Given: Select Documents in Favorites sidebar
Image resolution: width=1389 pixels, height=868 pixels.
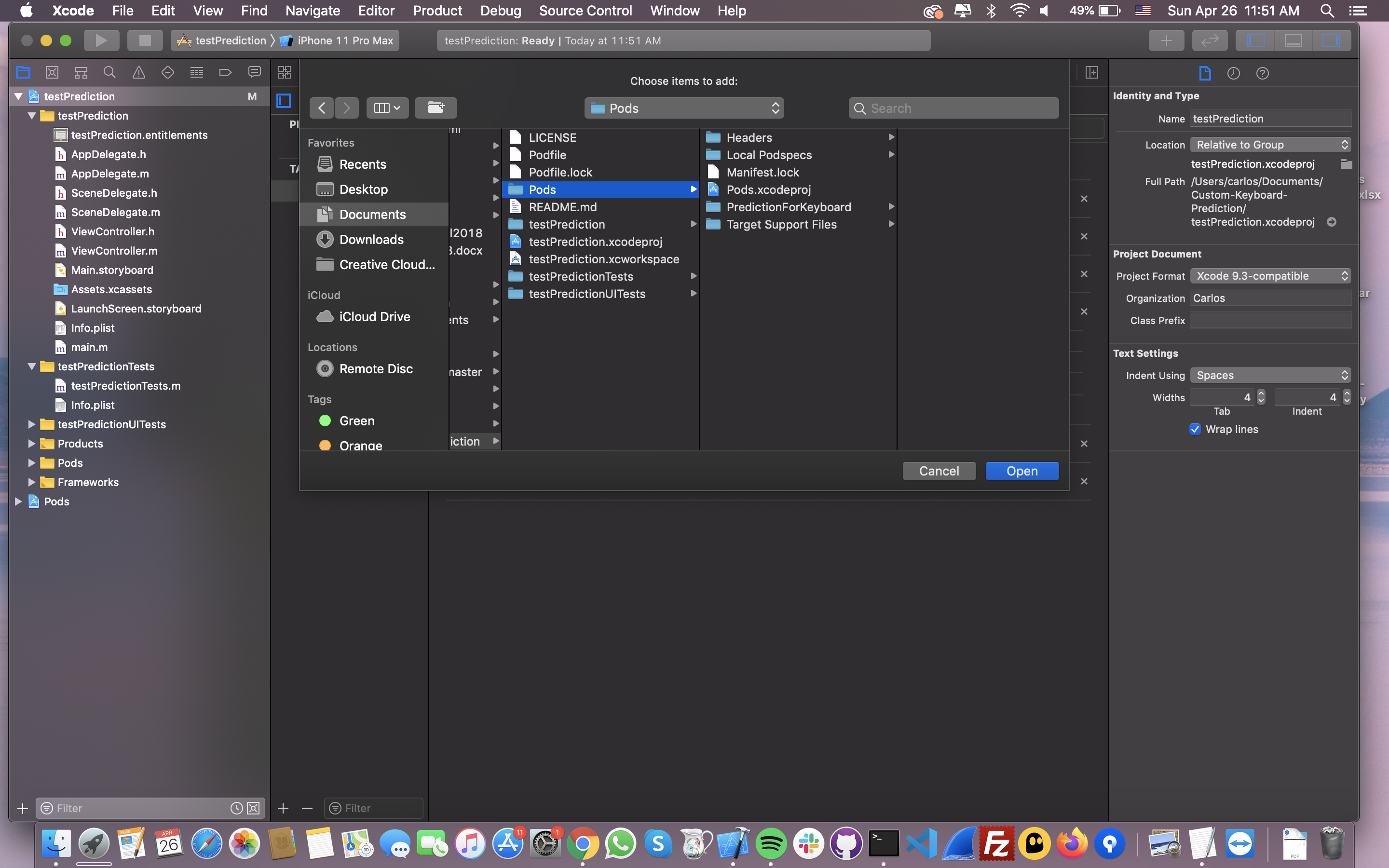Looking at the screenshot, I should pyautogui.click(x=374, y=215).
